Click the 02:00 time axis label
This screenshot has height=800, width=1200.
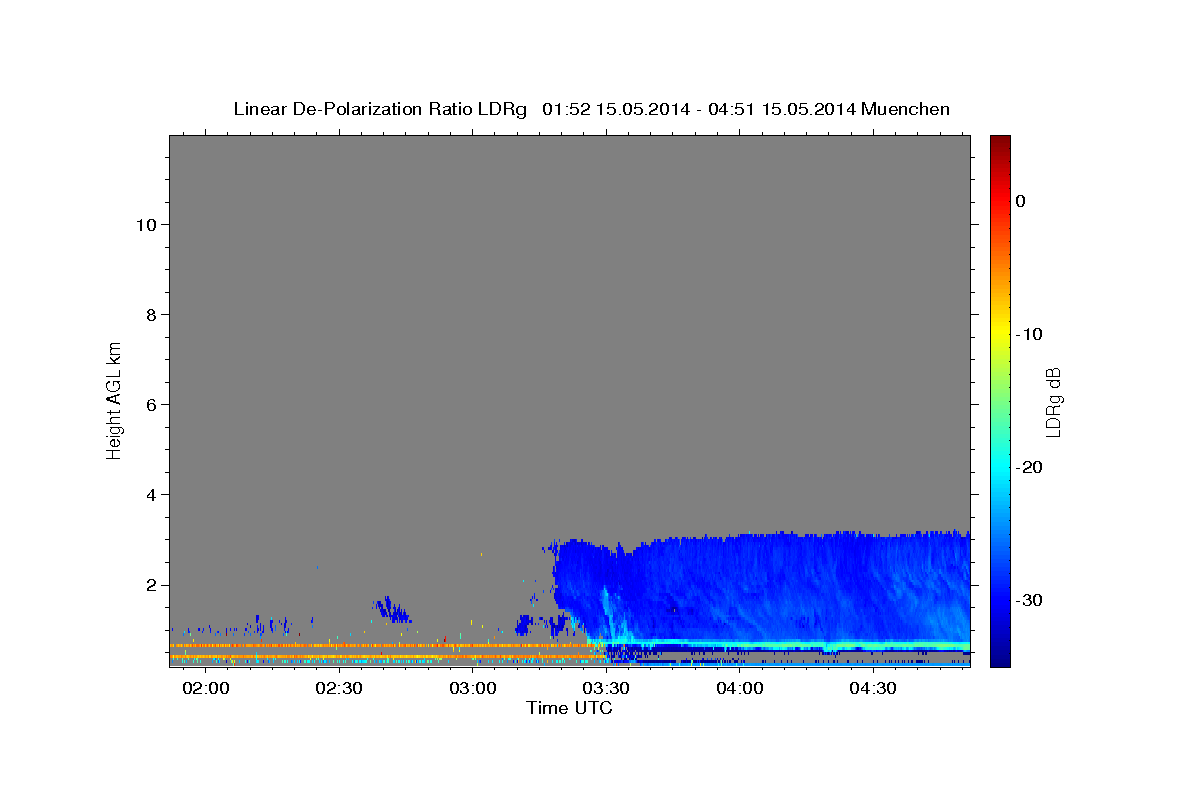(x=207, y=689)
